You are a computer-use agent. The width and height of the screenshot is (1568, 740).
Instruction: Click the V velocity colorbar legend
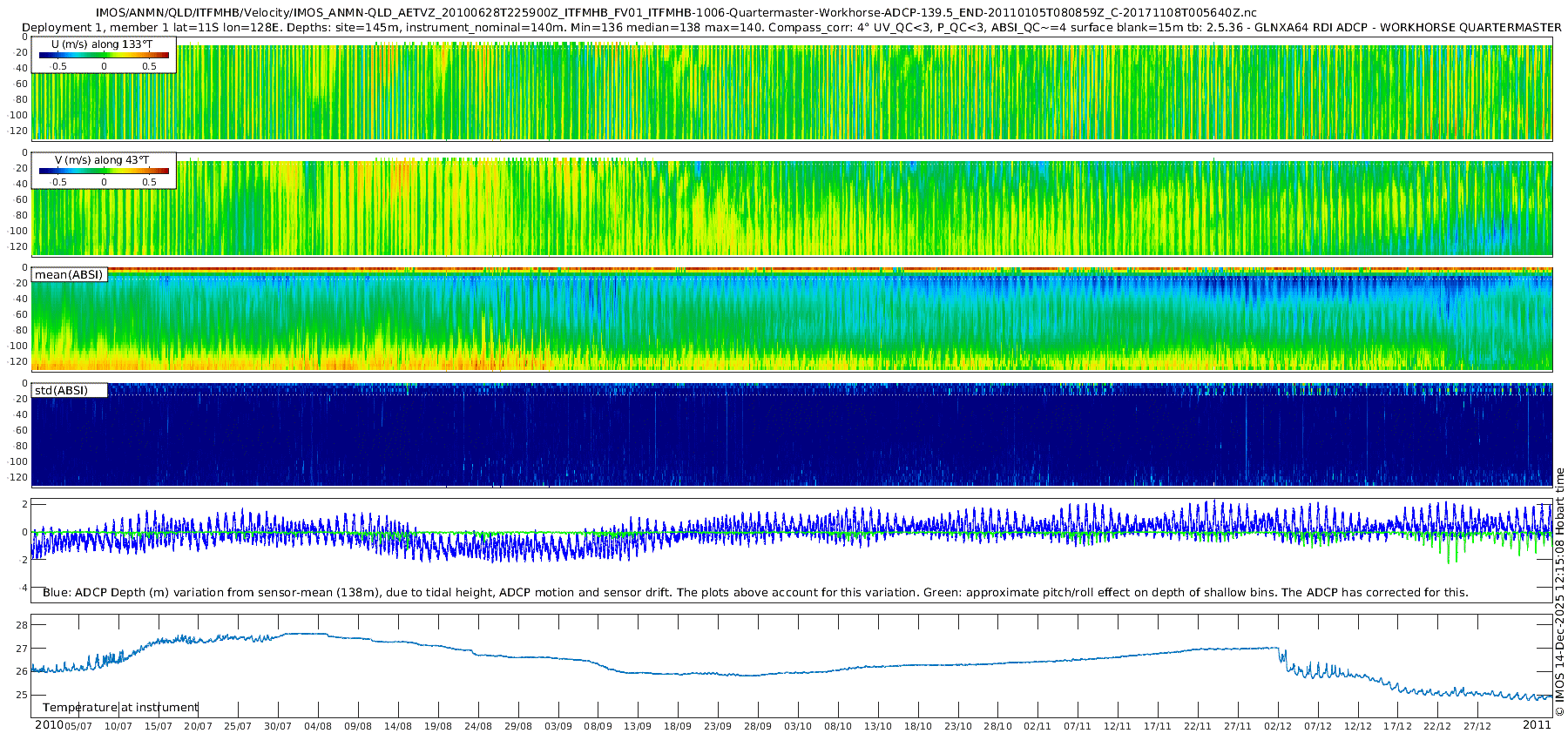click(104, 171)
